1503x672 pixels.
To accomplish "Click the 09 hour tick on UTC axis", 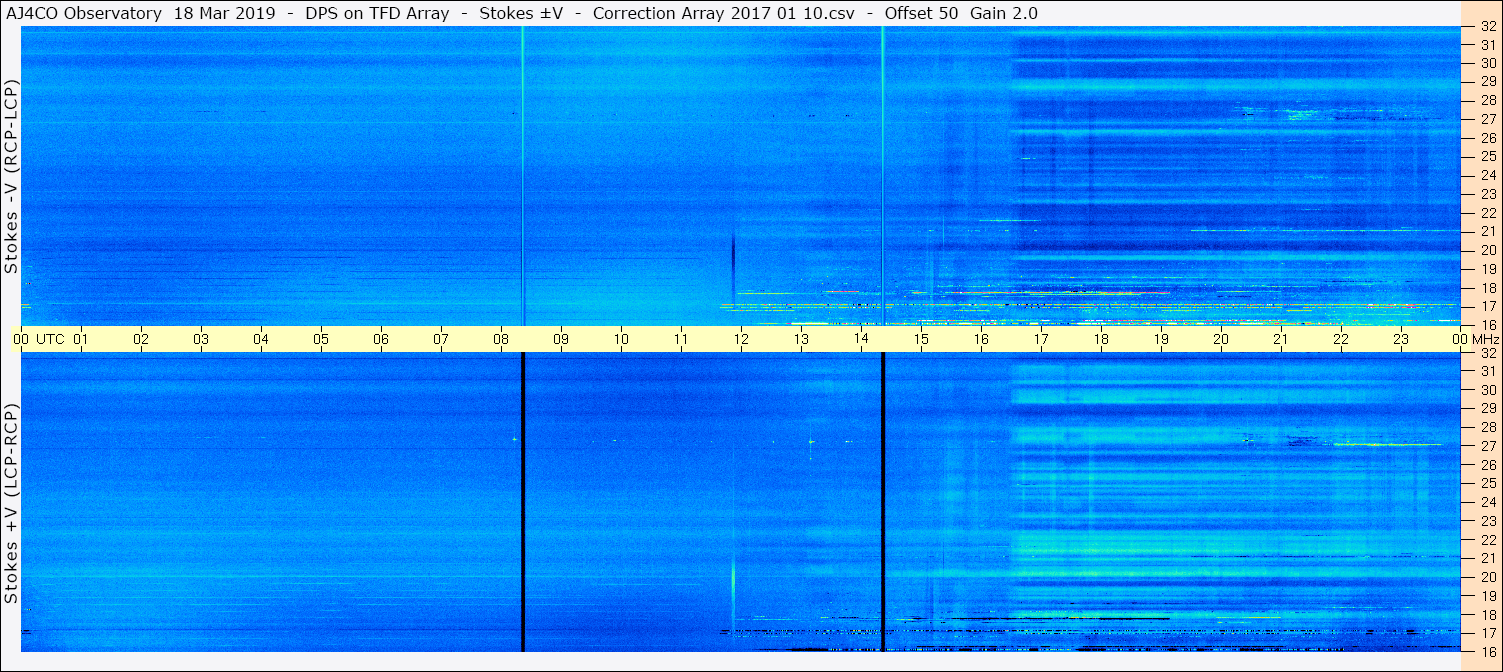I will pos(561,339).
